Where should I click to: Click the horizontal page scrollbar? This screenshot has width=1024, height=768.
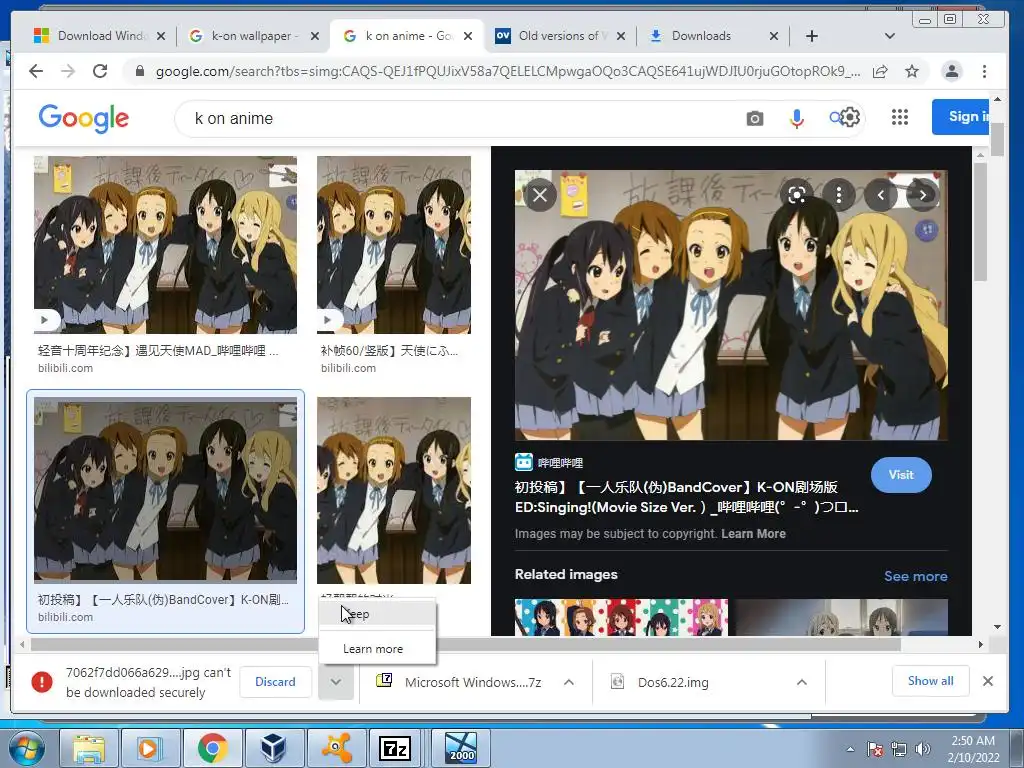click(x=466, y=645)
